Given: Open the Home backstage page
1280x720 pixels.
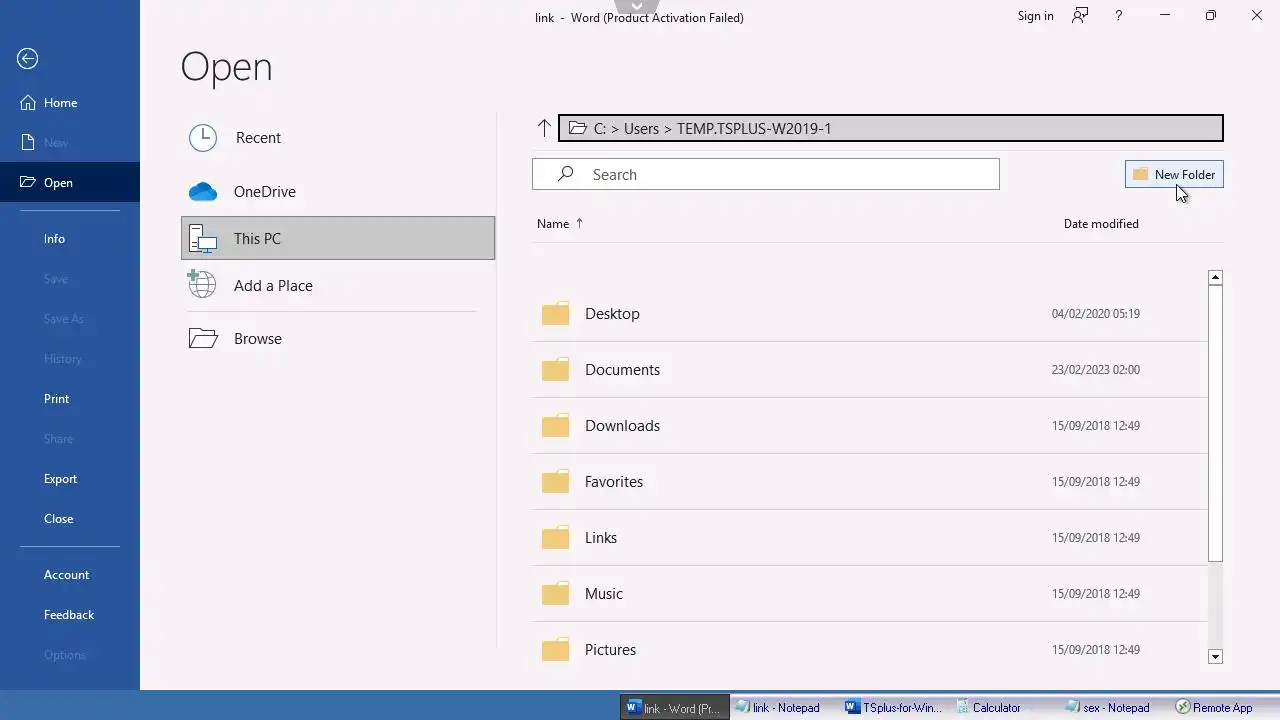Looking at the screenshot, I should coord(70,103).
